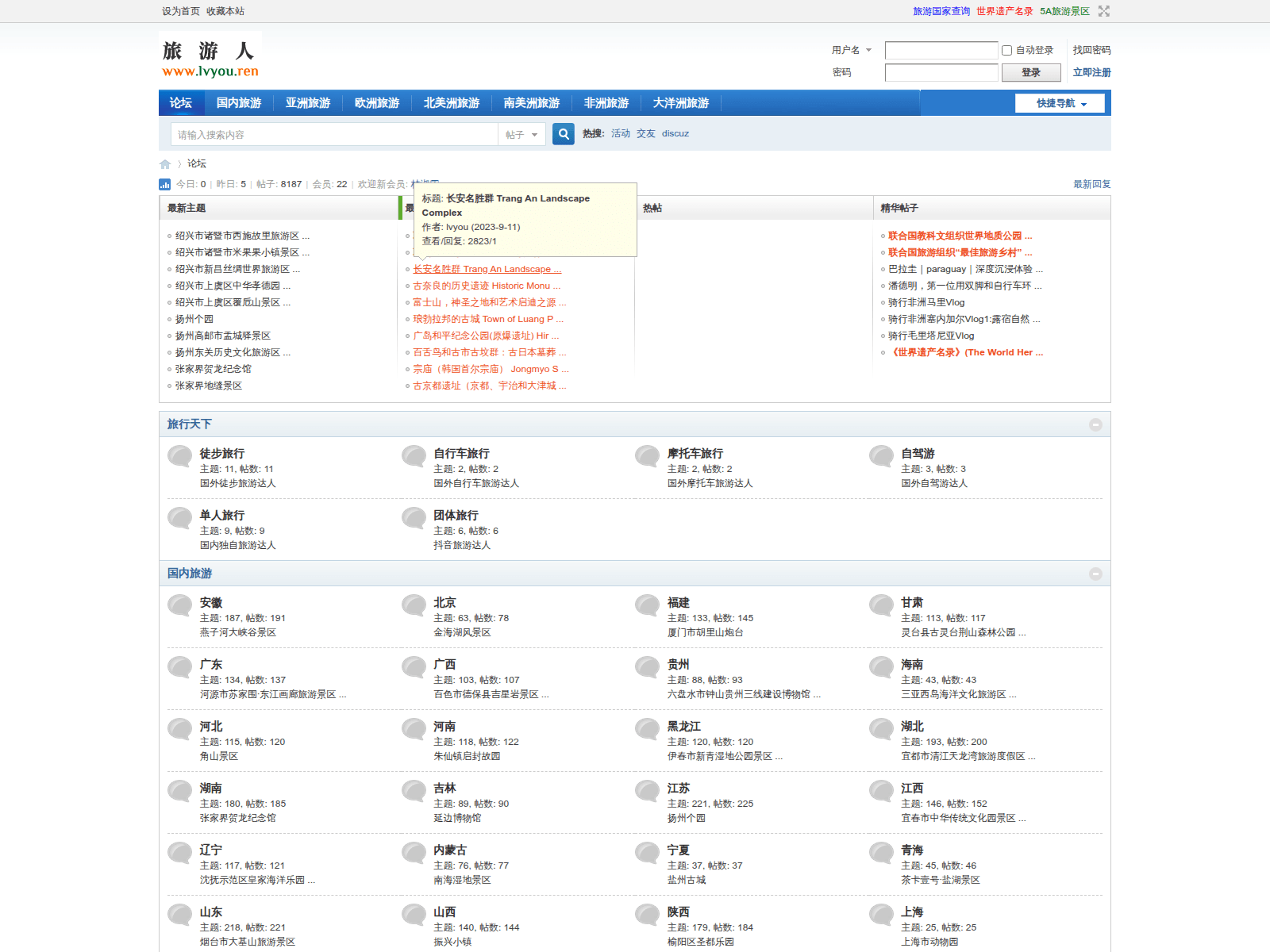
Task: Expand the 用户名 login type dropdown
Action: point(852,50)
